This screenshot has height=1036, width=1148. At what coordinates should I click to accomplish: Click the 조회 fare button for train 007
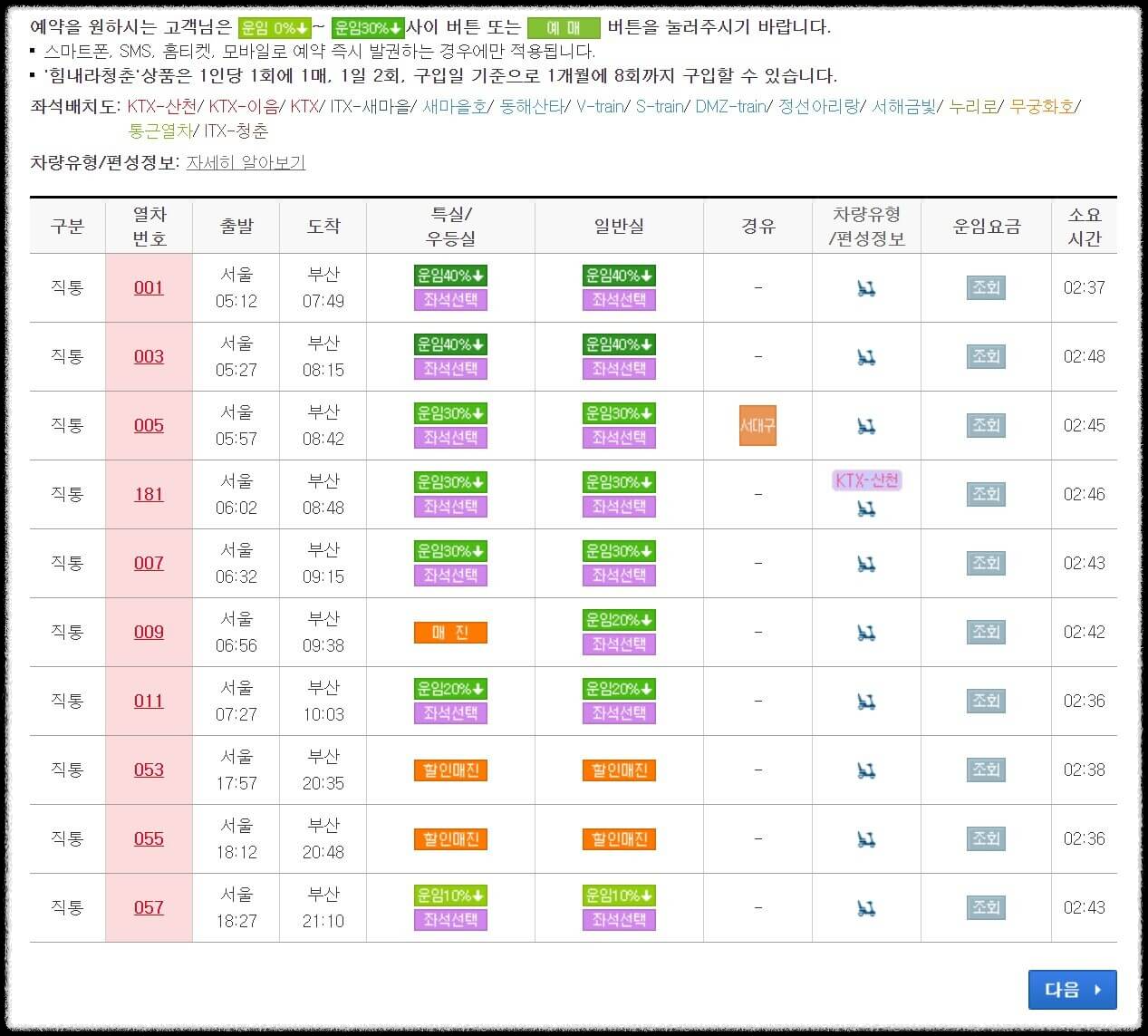[x=986, y=563]
